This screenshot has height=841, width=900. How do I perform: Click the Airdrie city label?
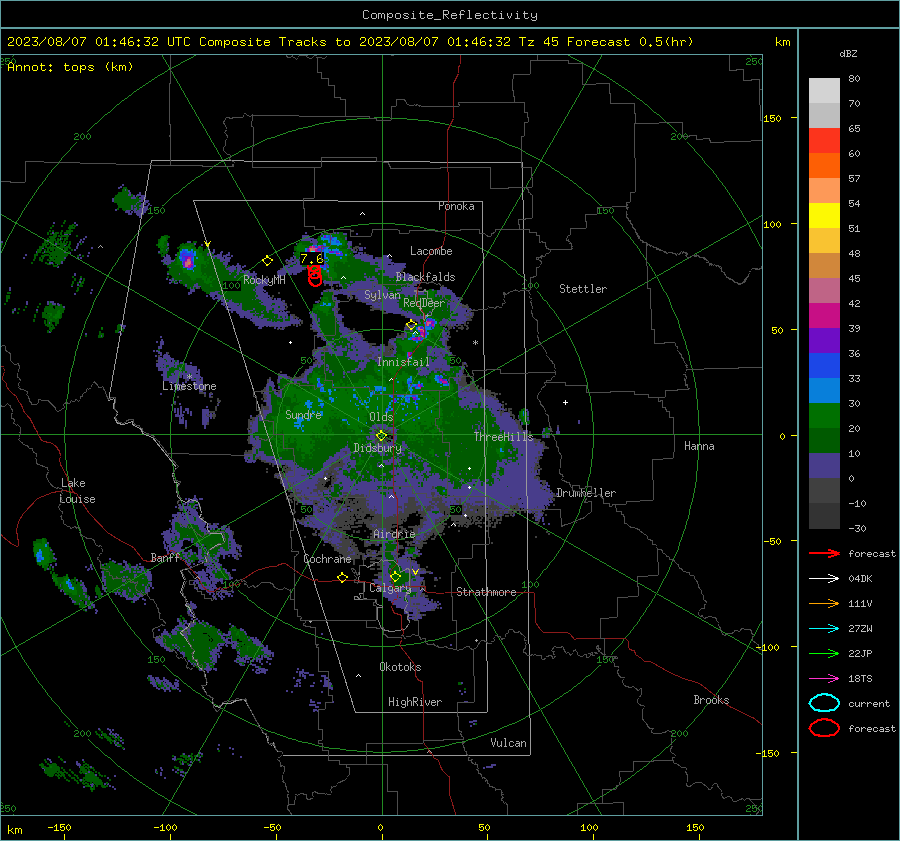[x=394, y=534]
